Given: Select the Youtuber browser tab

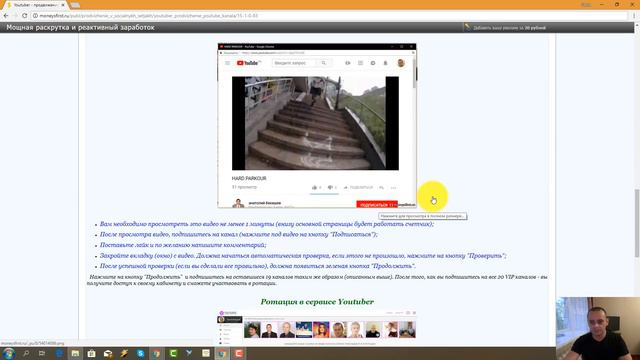Looking at the screenshot, I should point(36,5).
